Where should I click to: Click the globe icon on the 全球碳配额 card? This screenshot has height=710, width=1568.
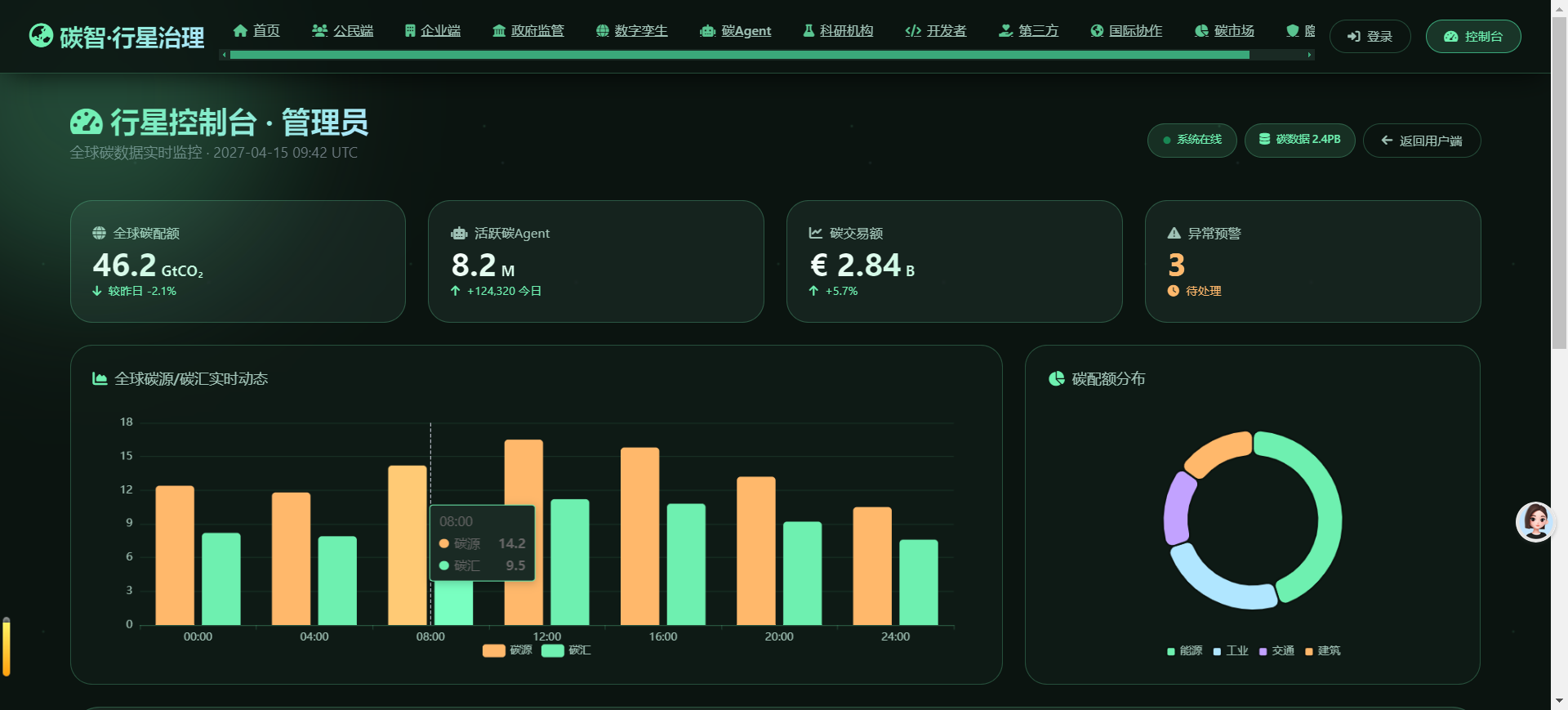[99, 233]
